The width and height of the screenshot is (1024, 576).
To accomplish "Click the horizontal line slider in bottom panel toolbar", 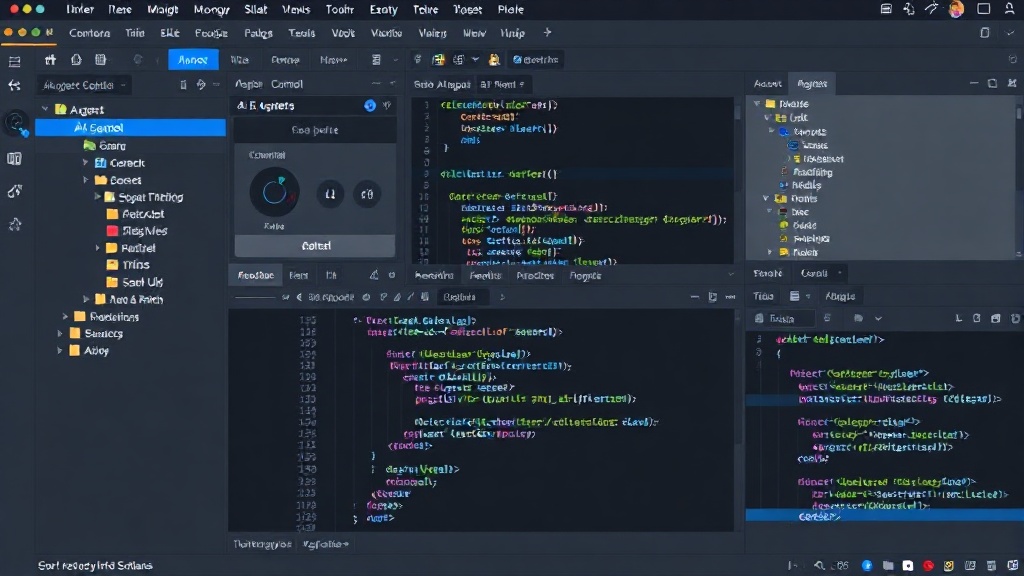I will pyautogui.click(x=255, y=297).
